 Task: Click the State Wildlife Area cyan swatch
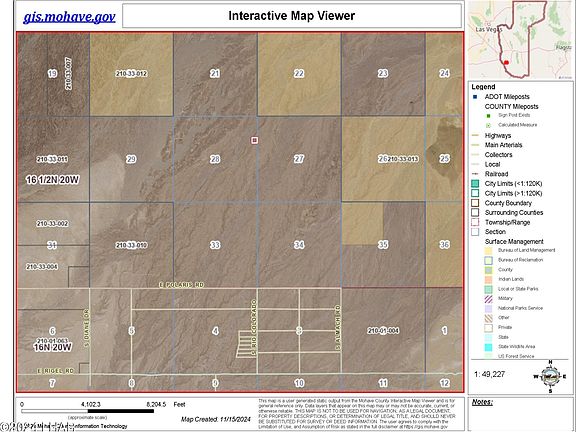click(488, 347)
